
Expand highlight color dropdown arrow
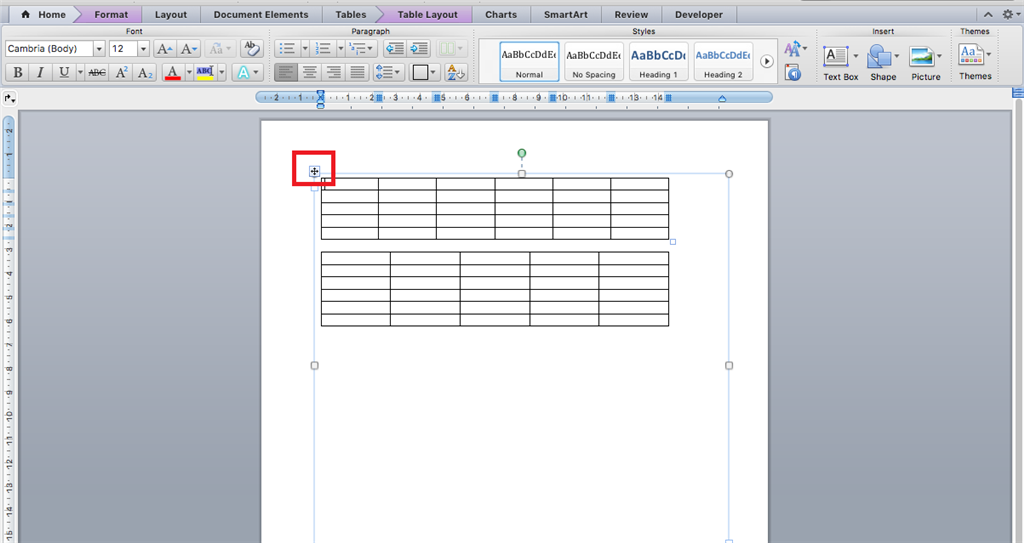click(222, 73)
